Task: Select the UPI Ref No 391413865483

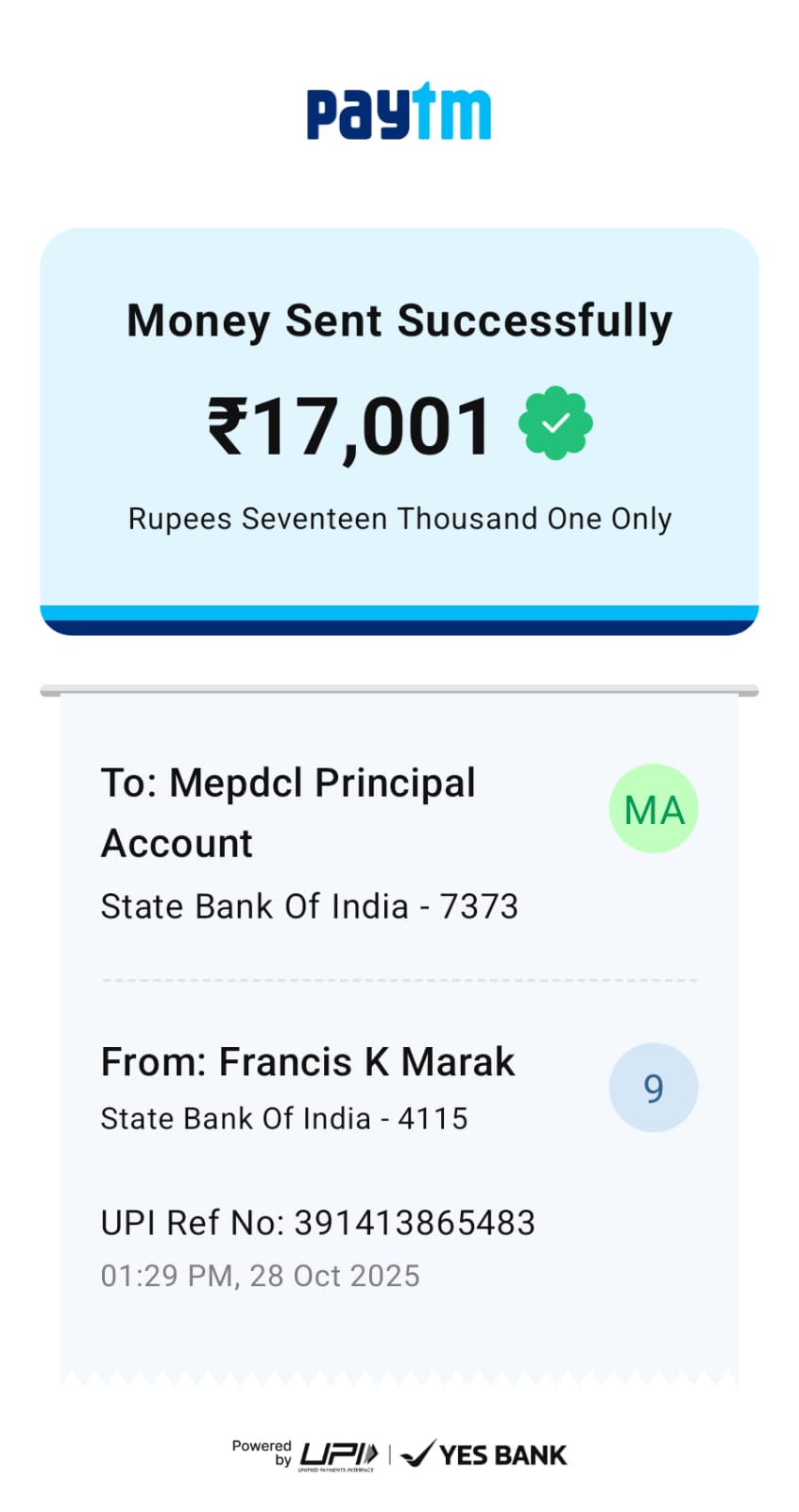Action: 317,1223
